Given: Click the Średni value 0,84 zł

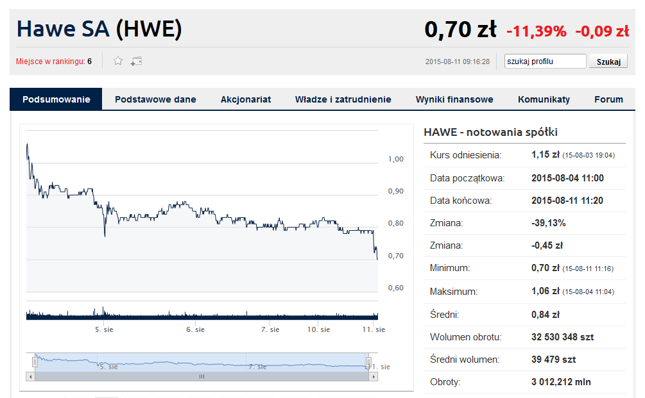Looking at the screenshot, I should tap(545, 315).
